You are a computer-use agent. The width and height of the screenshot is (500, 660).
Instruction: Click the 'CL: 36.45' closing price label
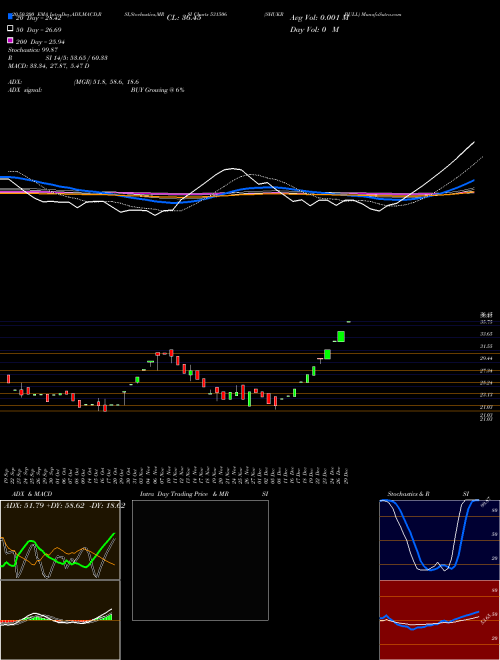coord(184,18)
